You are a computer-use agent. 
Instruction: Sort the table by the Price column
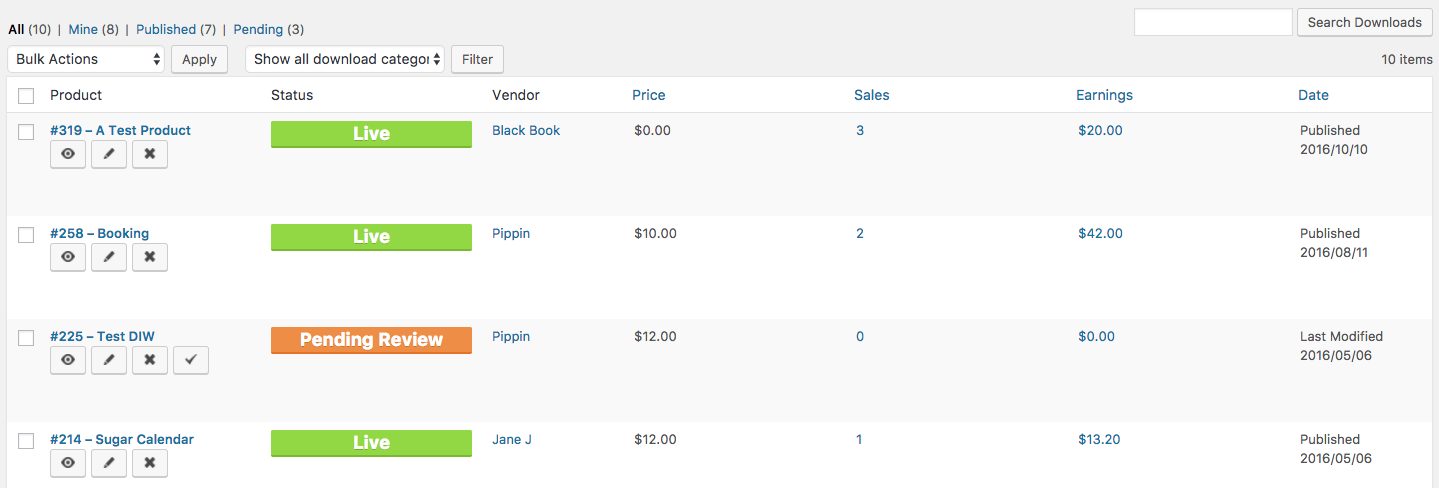(648, 95)
